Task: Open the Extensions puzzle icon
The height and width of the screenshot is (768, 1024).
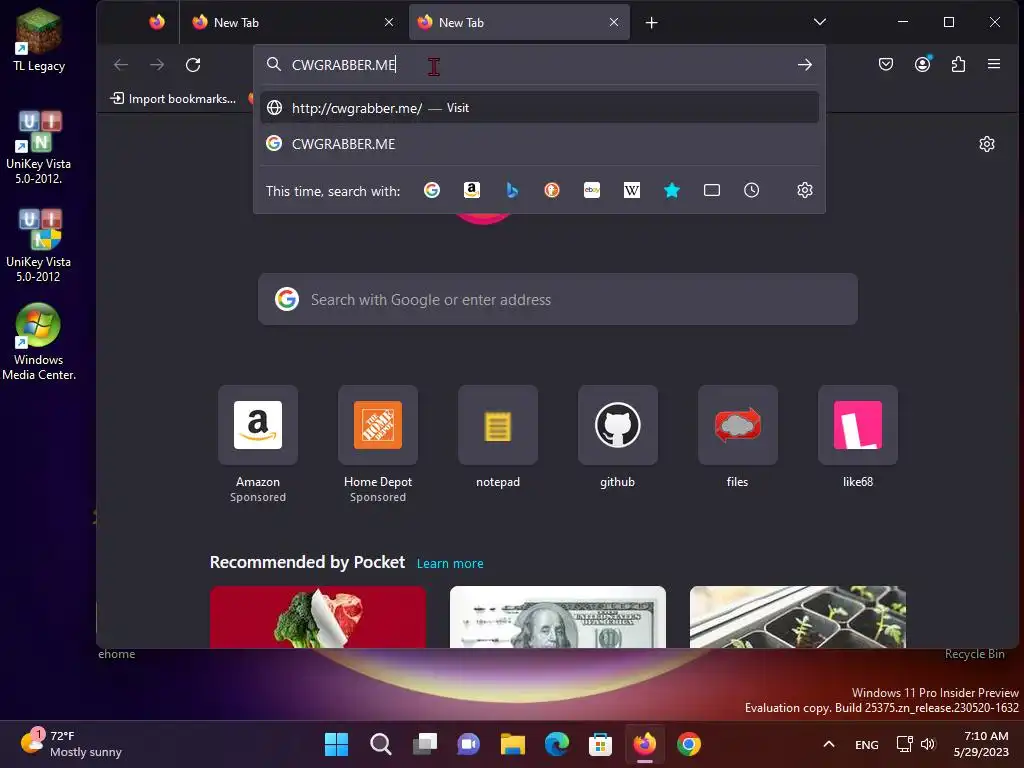Action: click(958, 64)
